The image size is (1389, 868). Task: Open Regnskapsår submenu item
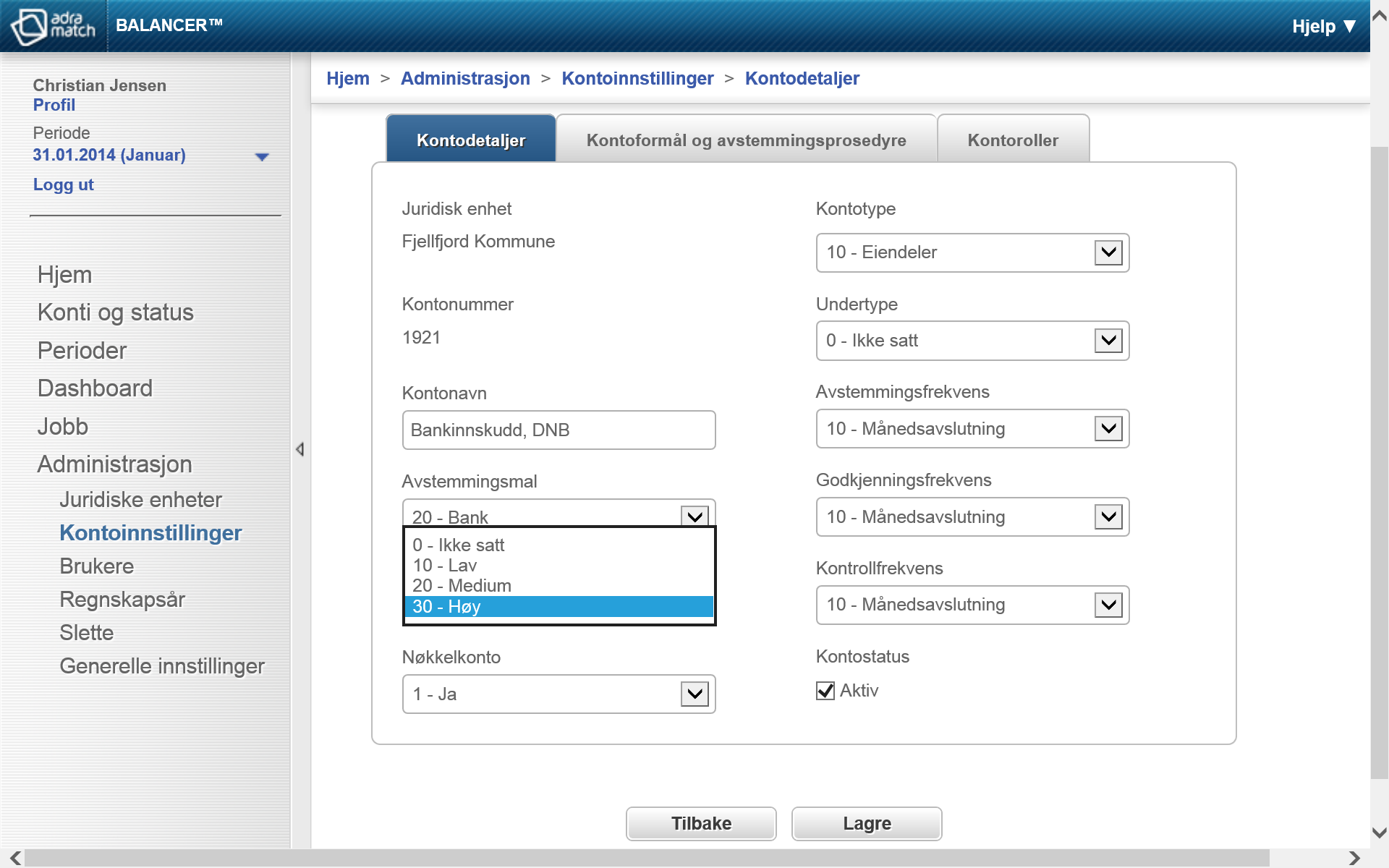point(122,600)
